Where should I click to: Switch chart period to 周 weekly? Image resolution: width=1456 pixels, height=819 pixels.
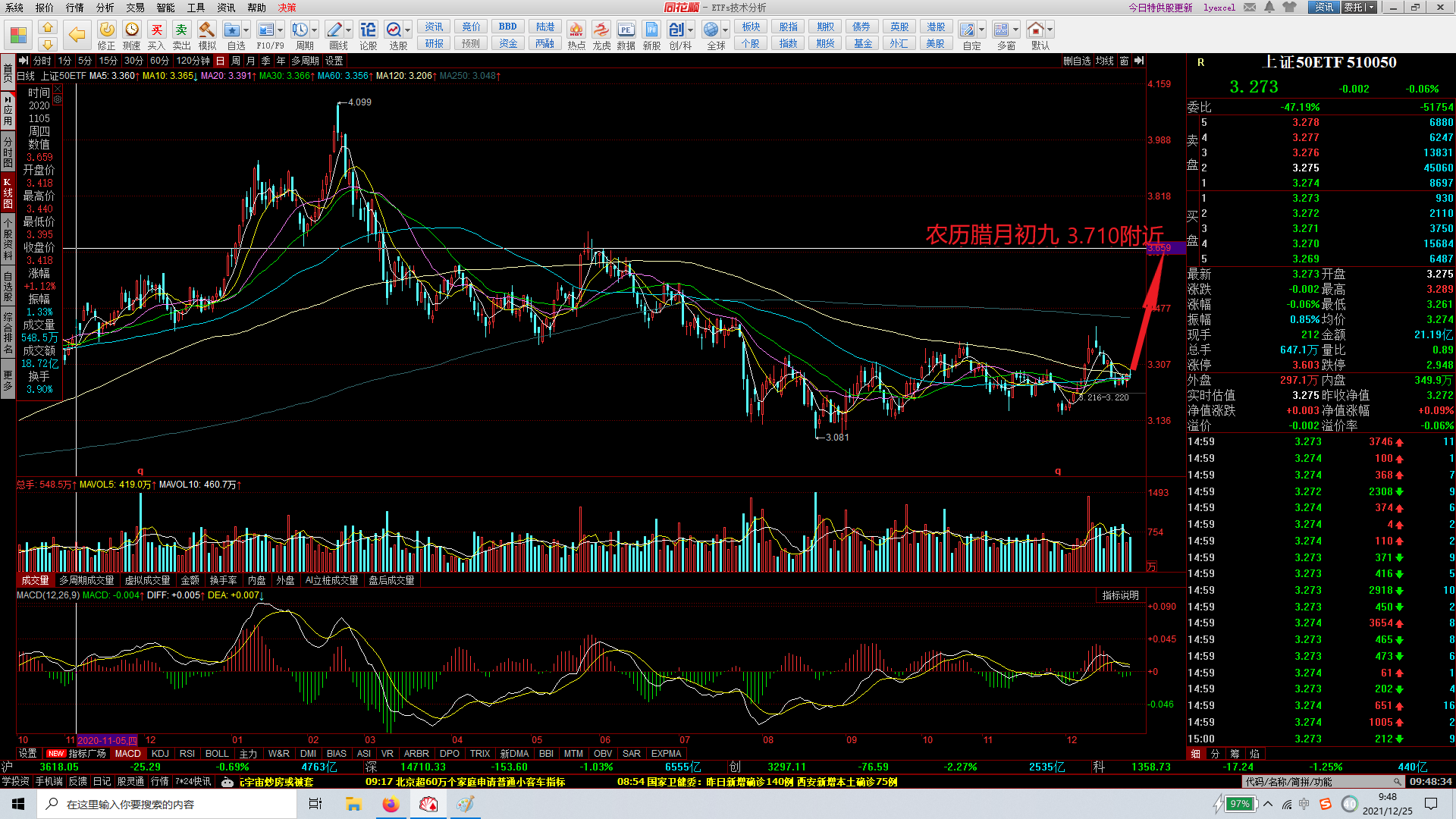pos(236,61)
